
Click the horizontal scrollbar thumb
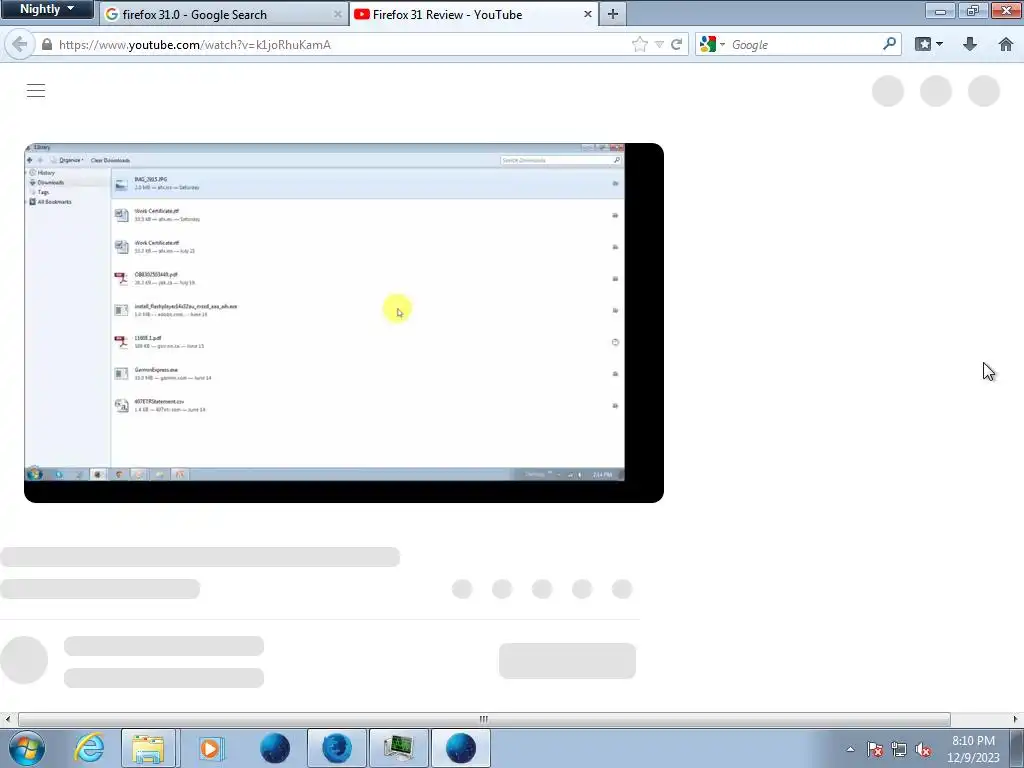[483, 719]
